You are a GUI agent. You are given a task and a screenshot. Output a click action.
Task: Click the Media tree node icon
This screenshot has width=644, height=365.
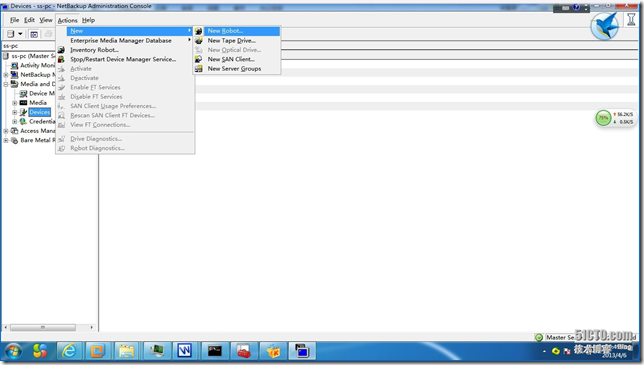[x=23, y=103]
